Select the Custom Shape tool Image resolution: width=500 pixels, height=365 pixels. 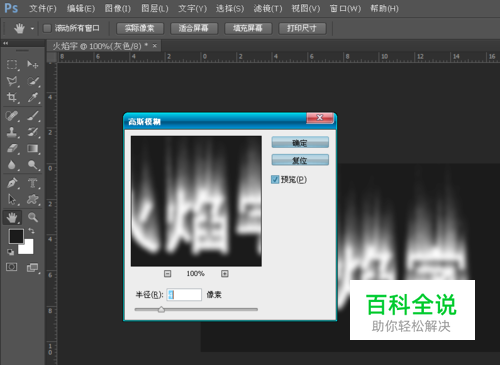tap(33, 199)
